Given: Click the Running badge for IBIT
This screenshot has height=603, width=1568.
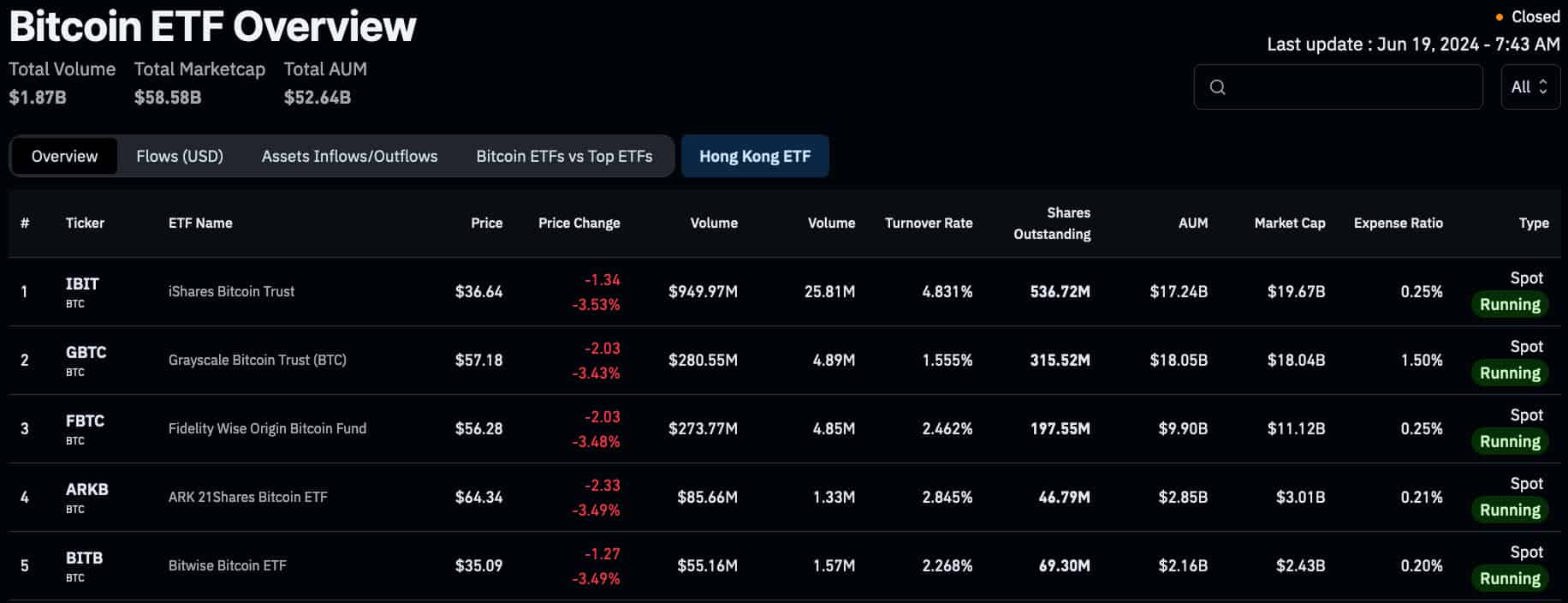Looking at the screenshot, I should [x=1510, y=304].
